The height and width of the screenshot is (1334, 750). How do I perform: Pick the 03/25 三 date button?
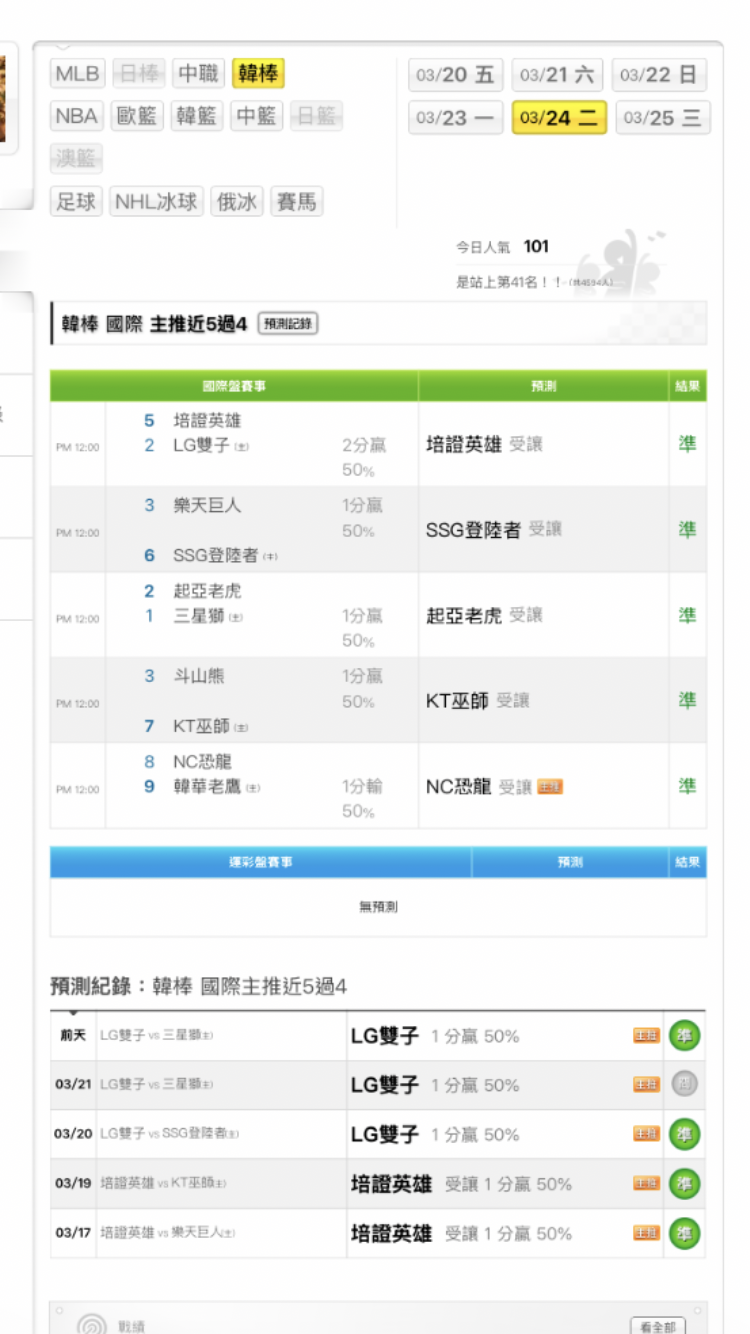(661, 118)
